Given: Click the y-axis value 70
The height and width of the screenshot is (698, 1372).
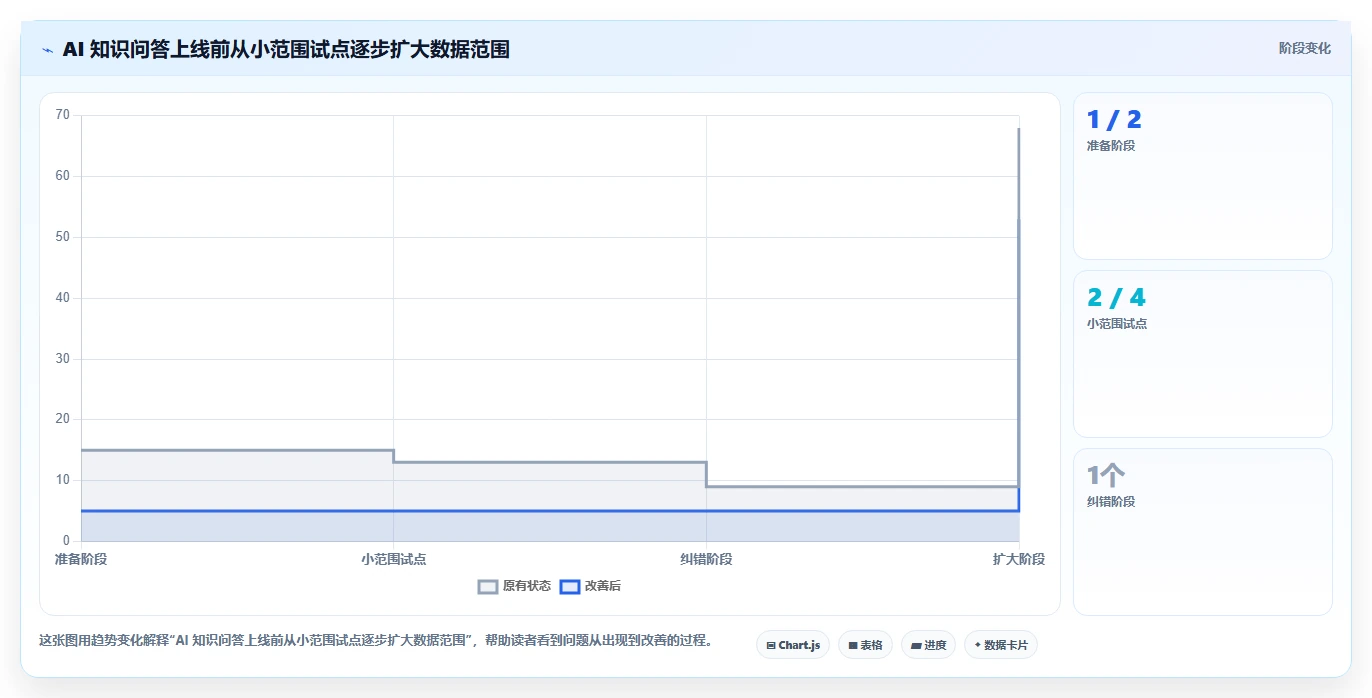Looking at the screenshot, I should click(63, 115).
